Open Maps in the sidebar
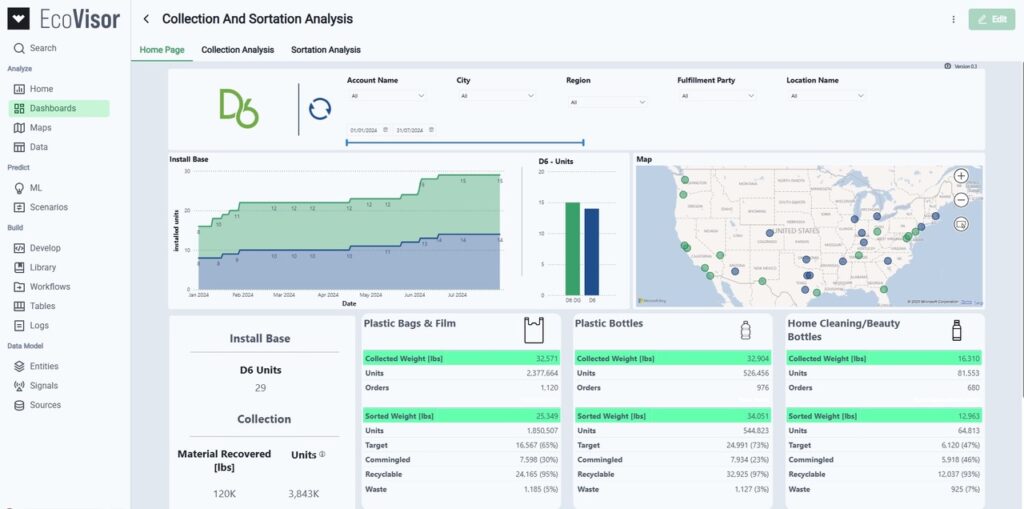This screenshot has width=1024, height=509. click(x=40, y=127)
